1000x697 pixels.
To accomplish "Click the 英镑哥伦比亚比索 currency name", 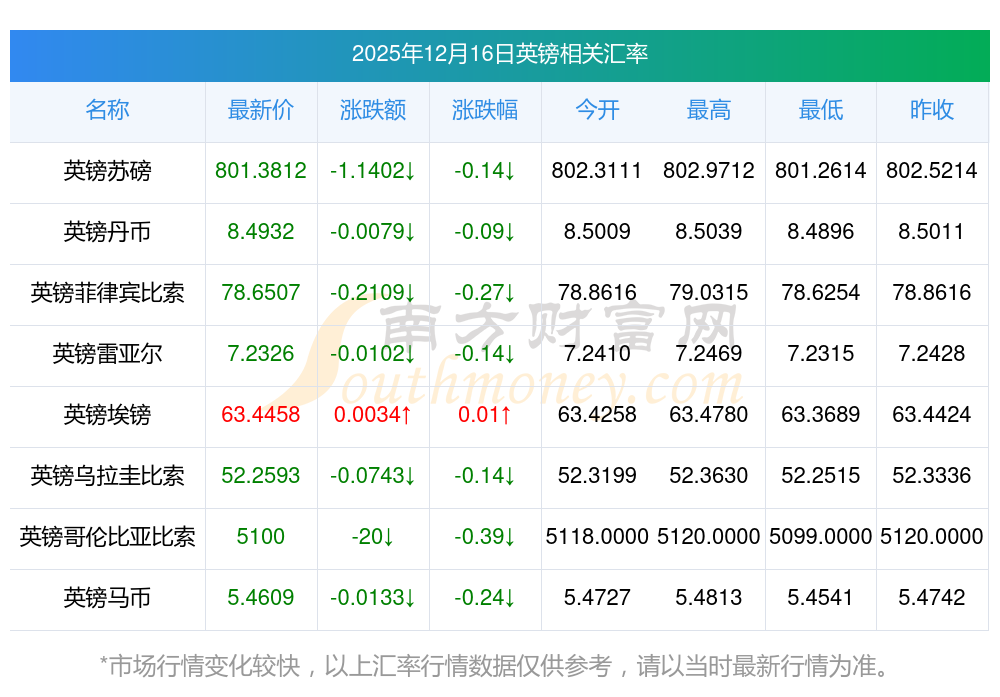I will (107, 537).
